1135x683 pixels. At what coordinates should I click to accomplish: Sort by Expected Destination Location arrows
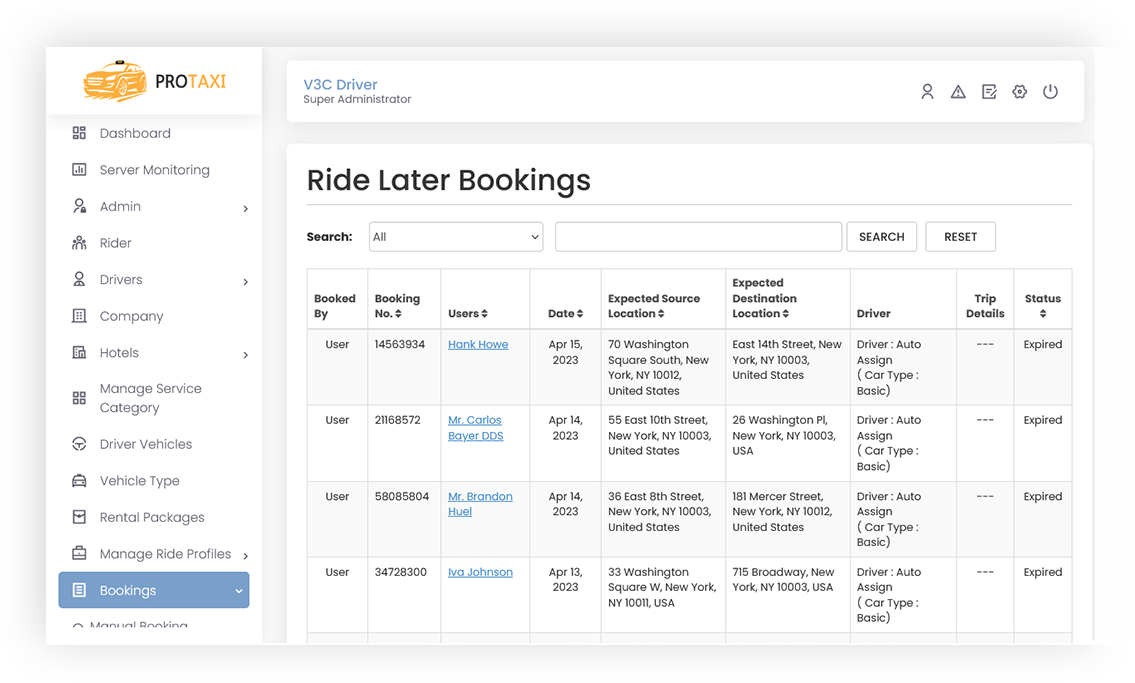[x=785, y=314]
